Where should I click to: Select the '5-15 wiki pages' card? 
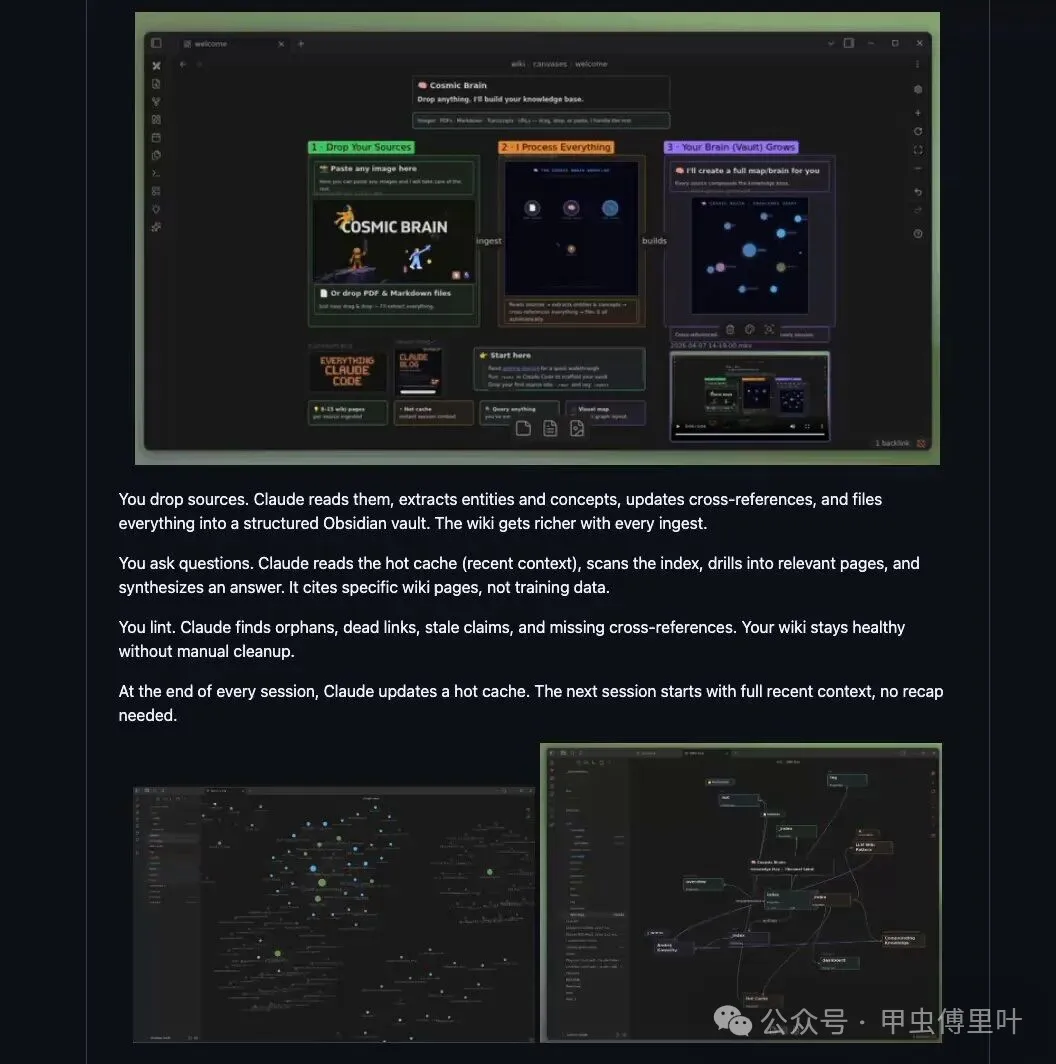(347, 413)
